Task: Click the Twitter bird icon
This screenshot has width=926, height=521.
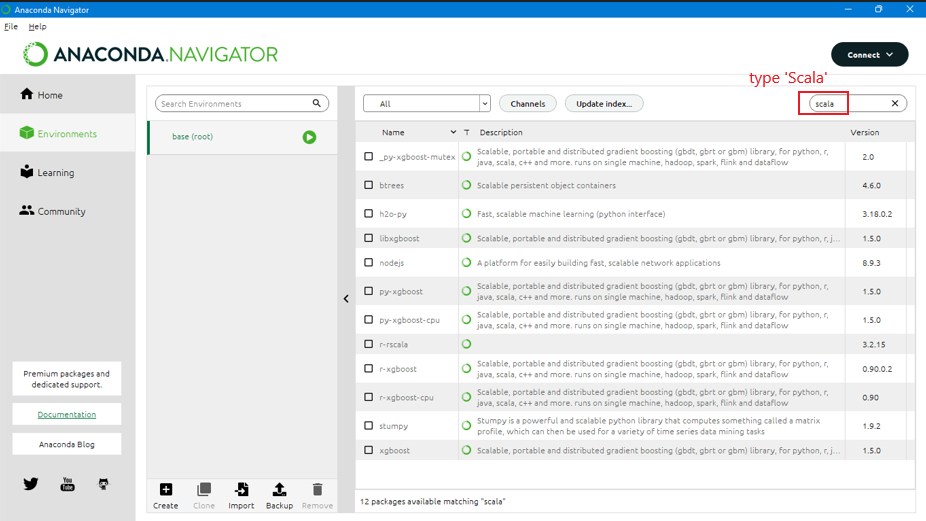Action: coord(31,484)
